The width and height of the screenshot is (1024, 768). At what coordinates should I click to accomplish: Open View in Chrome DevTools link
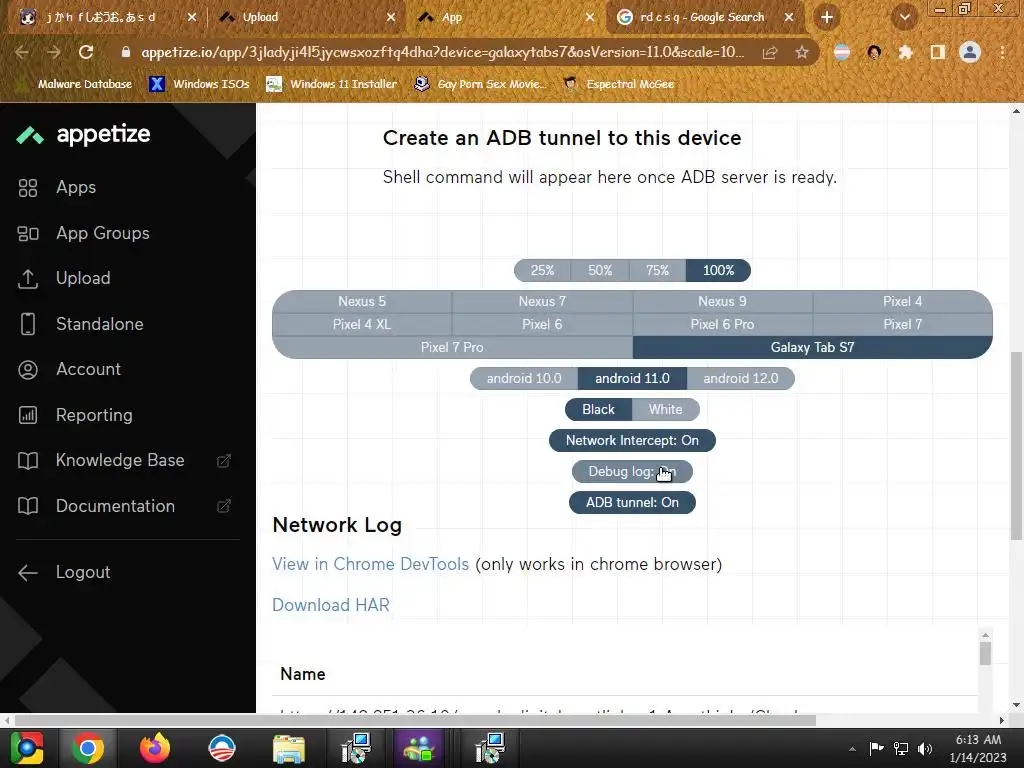tap(370, 564)
